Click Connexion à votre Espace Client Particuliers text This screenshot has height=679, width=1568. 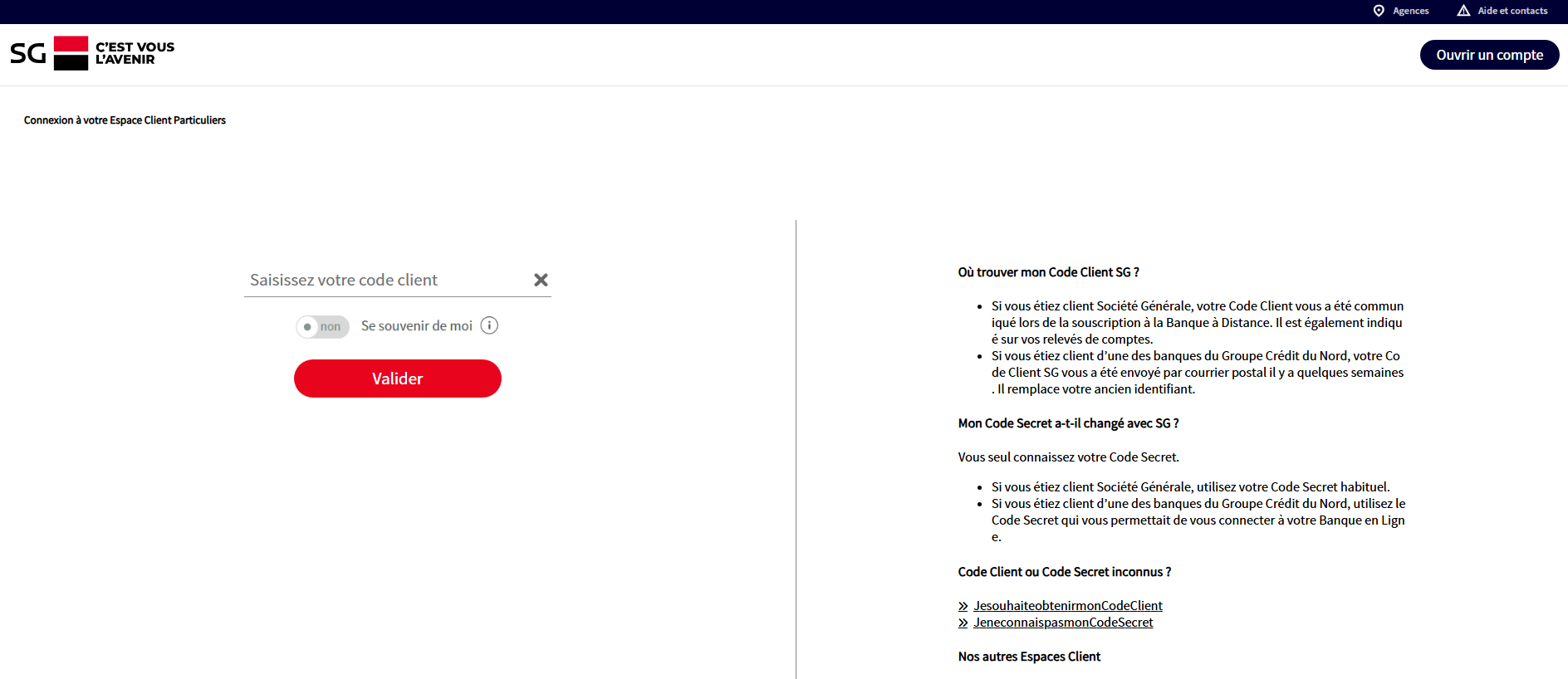click(125, 120)
